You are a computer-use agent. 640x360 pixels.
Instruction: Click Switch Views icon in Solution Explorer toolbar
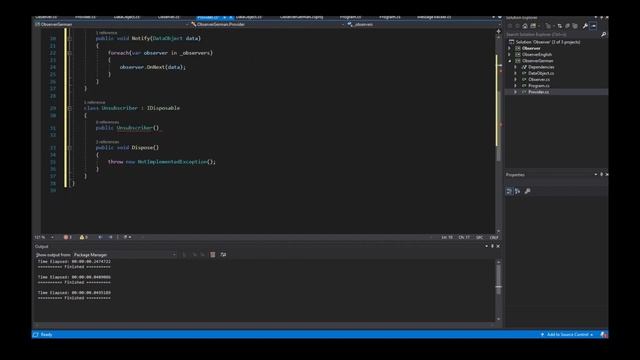(x=533, y=26)
